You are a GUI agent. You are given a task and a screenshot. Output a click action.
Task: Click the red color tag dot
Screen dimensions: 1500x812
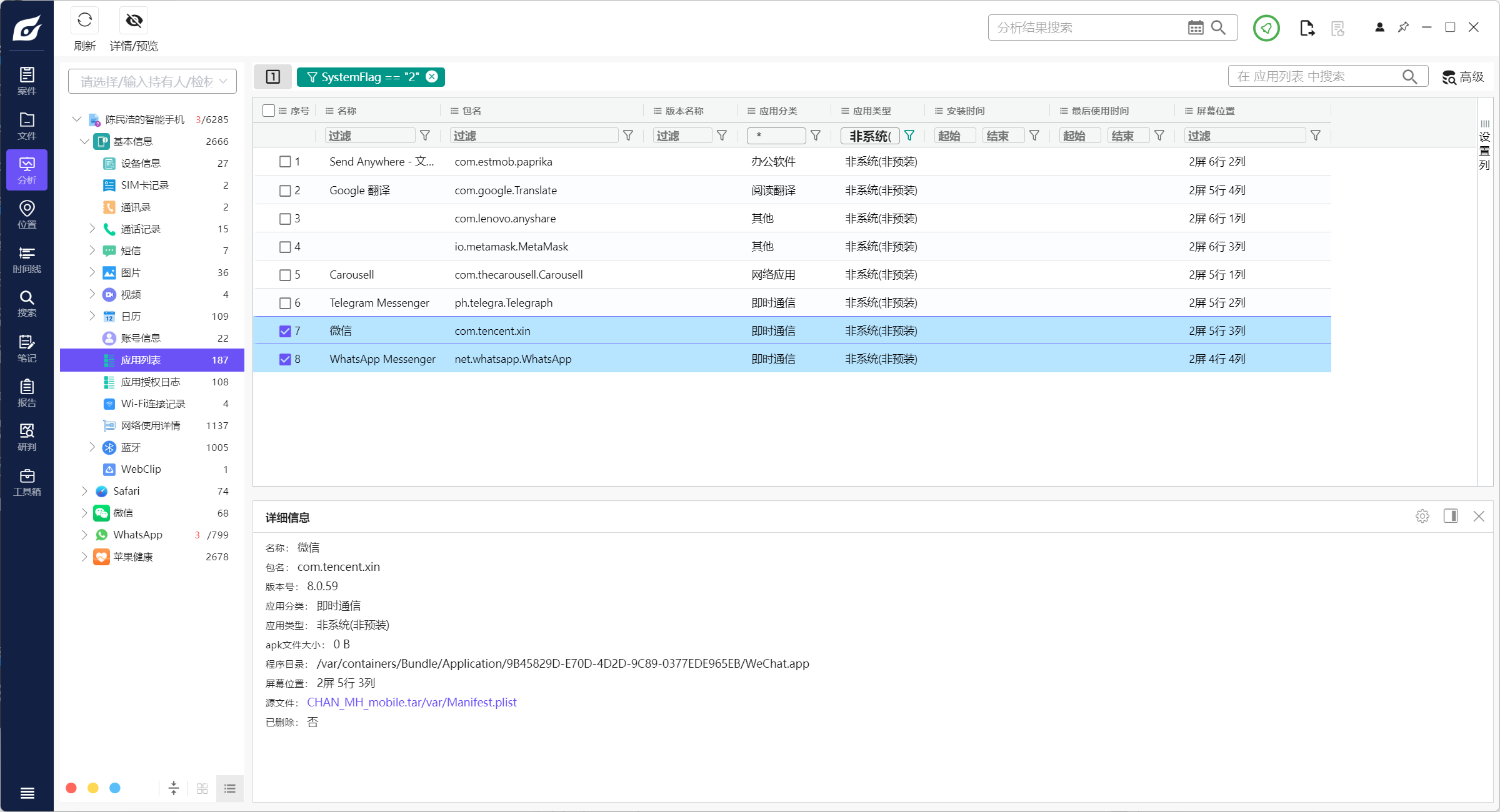(x=71, y=788)
